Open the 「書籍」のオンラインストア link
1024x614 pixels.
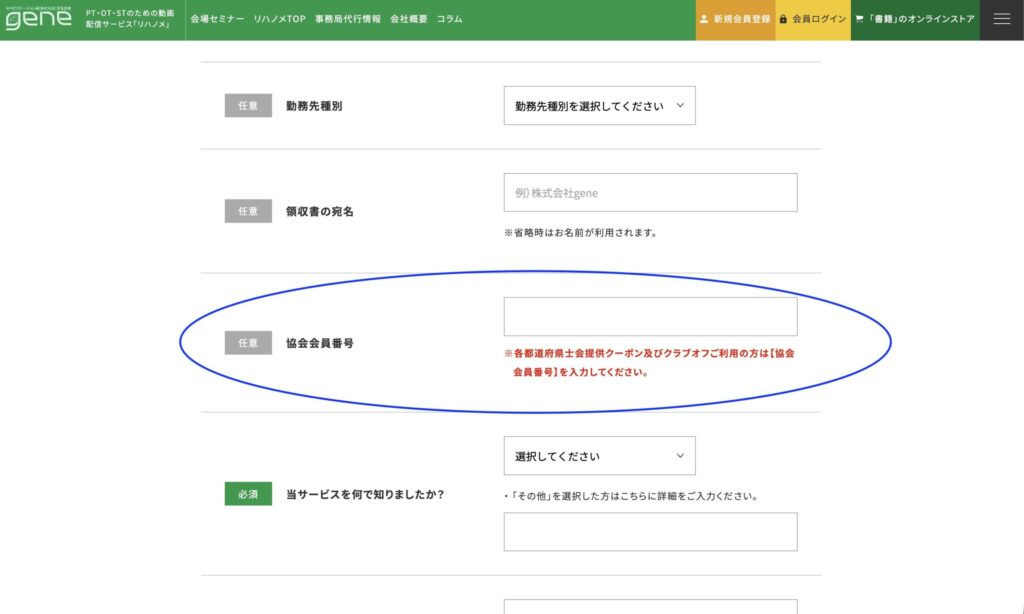point(921,19)
